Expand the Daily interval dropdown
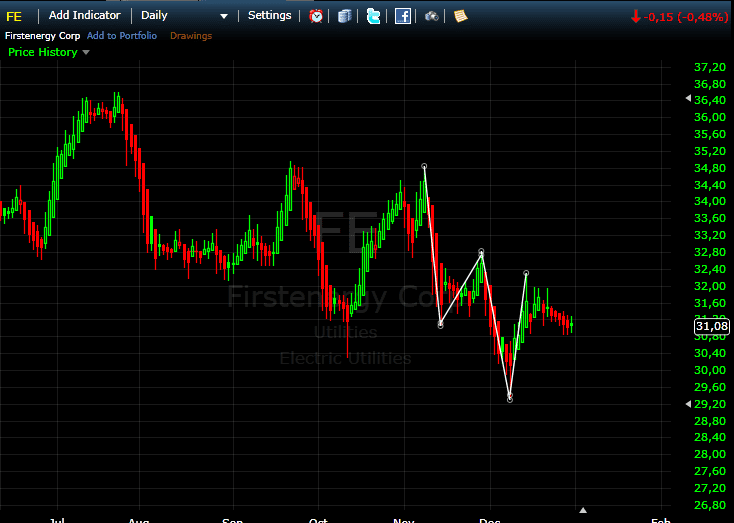This screenshot has height=523, width=734. pos(184,15)
